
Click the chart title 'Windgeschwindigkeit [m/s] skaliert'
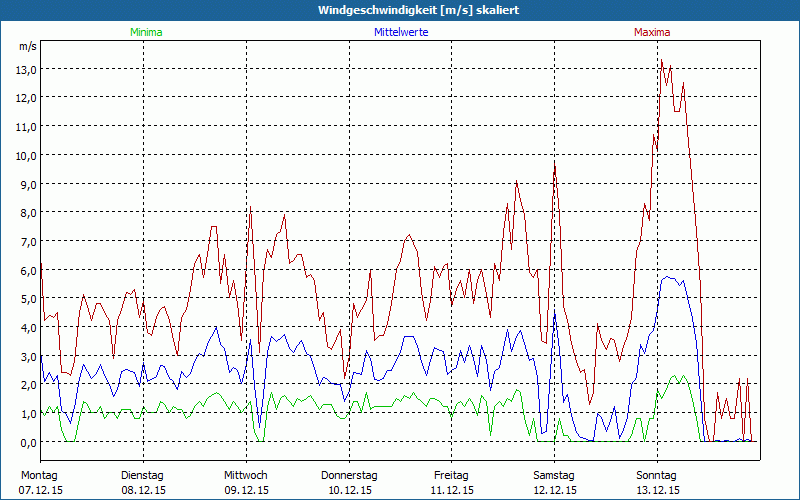pyautogui.click(x=418, y=10)
